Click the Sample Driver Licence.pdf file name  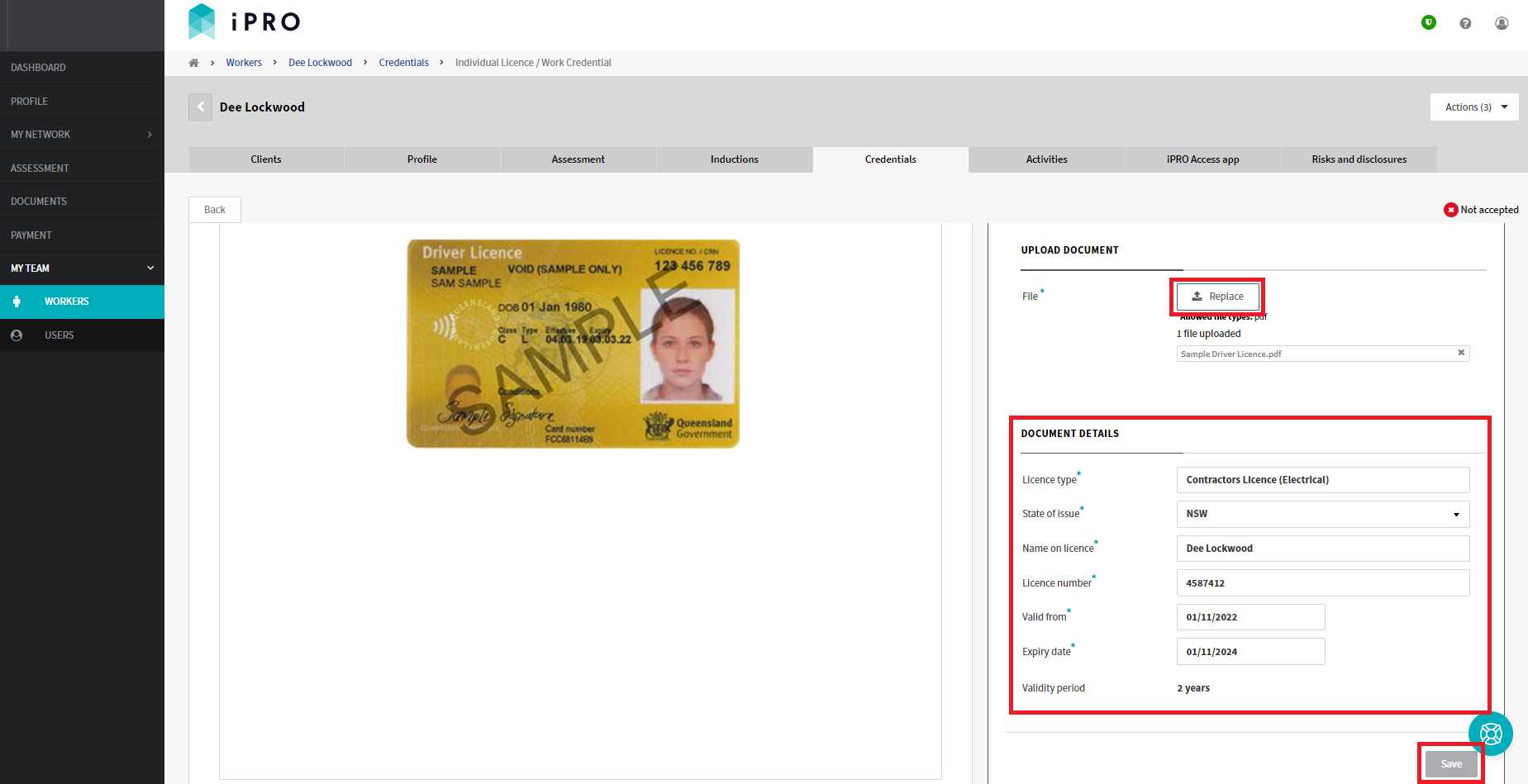point(1230,354)
